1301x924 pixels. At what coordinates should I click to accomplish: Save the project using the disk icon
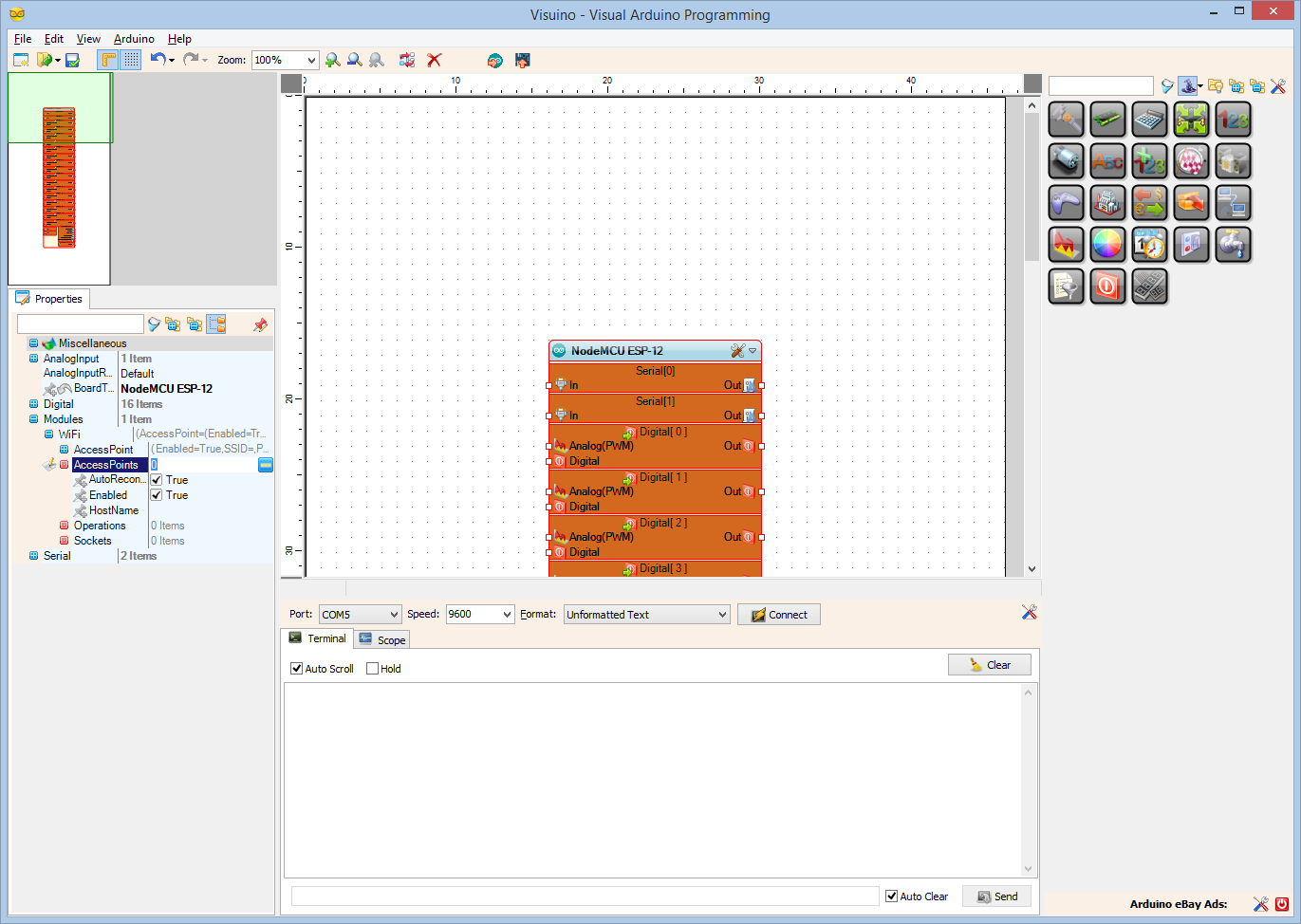coord(72,60)
